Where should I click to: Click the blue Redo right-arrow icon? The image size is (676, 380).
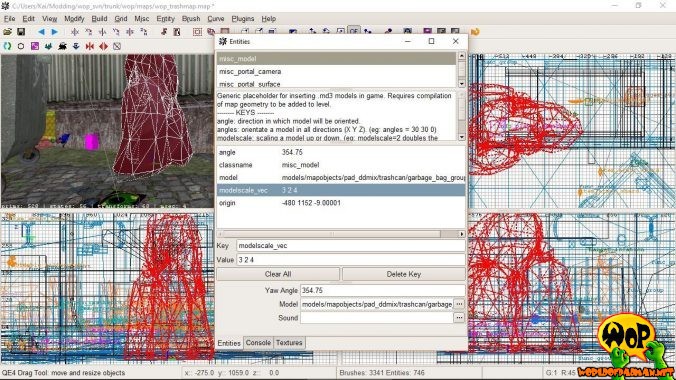tap(55, 32)
